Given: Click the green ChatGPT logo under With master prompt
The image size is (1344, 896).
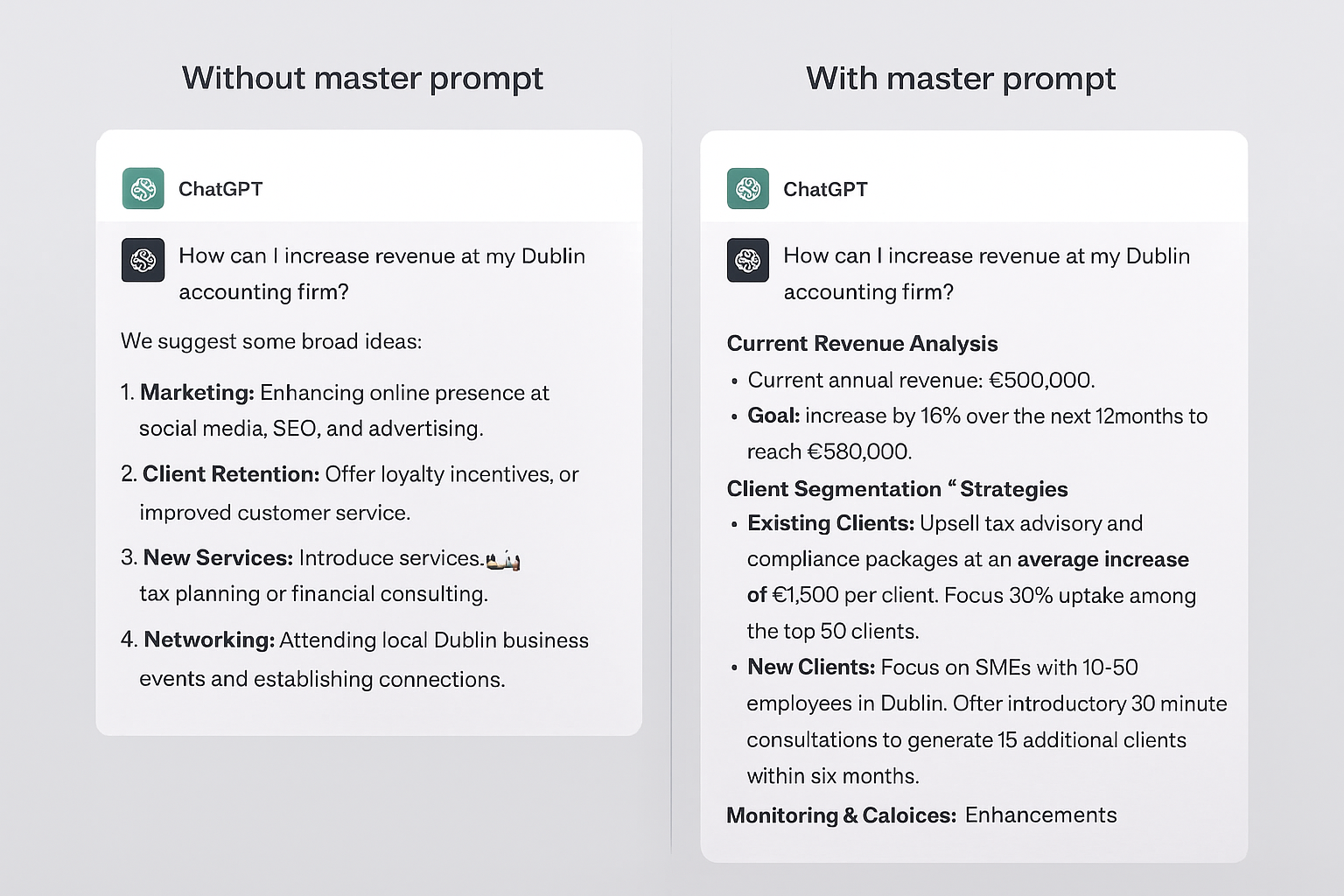Looking at the screenshot, I should (x=747, y=188).
